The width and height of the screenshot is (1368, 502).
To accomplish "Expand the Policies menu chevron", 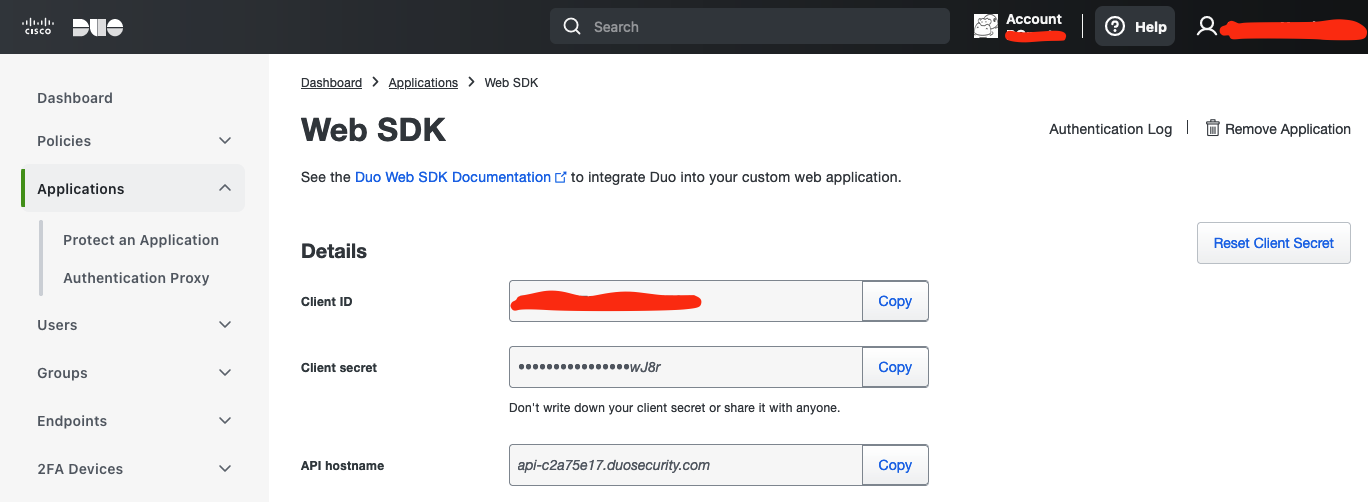I will pyautogui.click(x=225, y=141).
